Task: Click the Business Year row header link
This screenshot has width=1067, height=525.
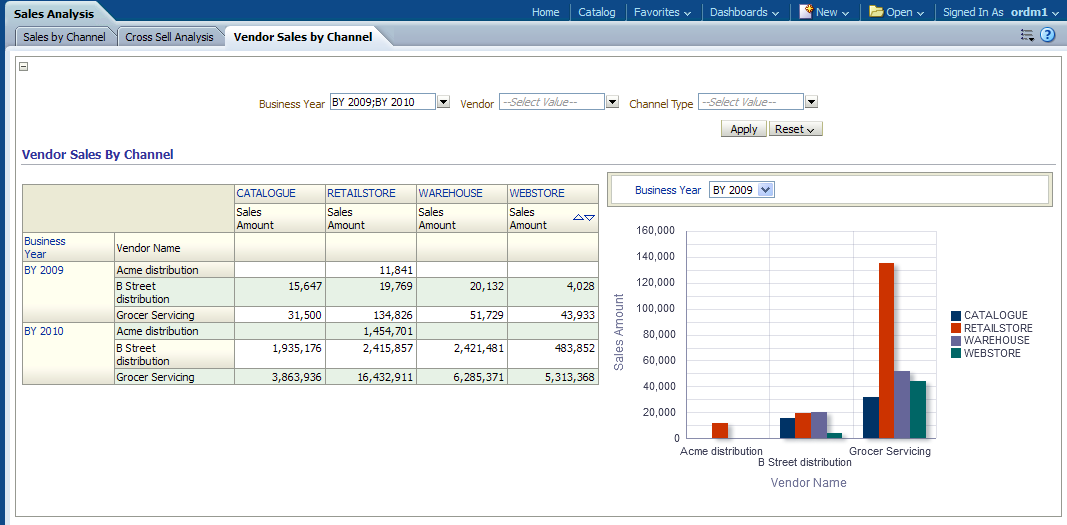Action: tap(45, 248)
